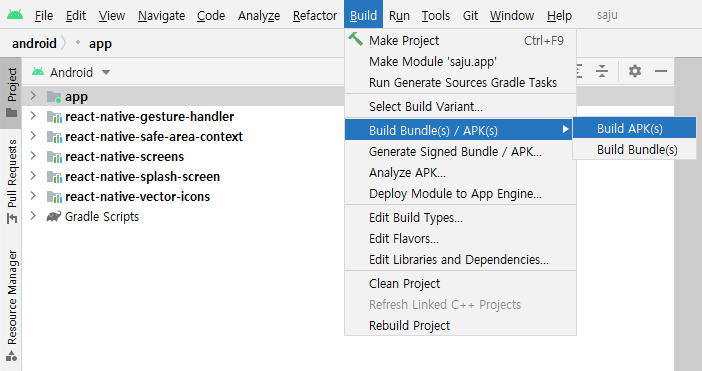Hide the Project panel with minus icon
This screenshot has height=371, width=702.
661,71
